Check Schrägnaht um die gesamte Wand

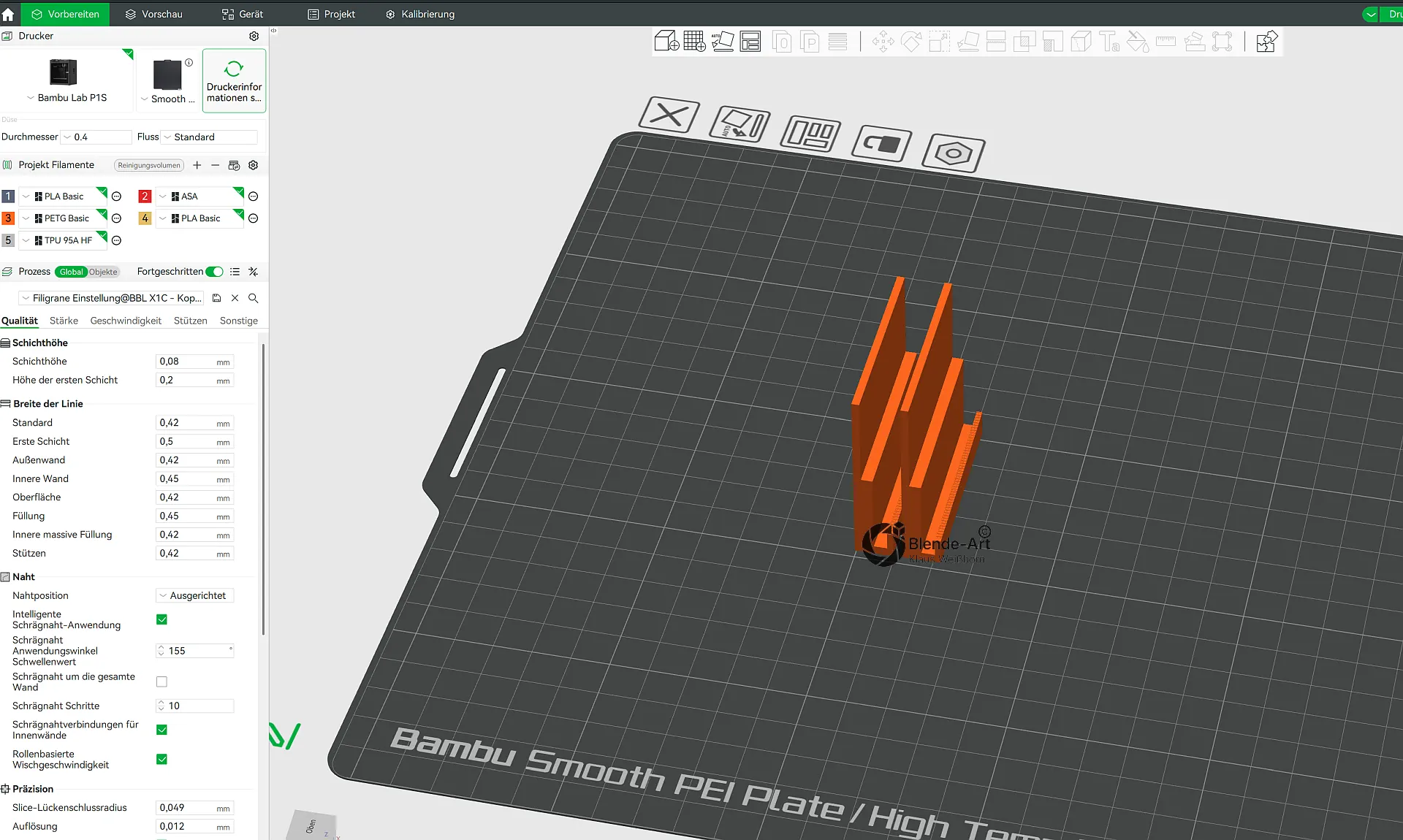162,681
